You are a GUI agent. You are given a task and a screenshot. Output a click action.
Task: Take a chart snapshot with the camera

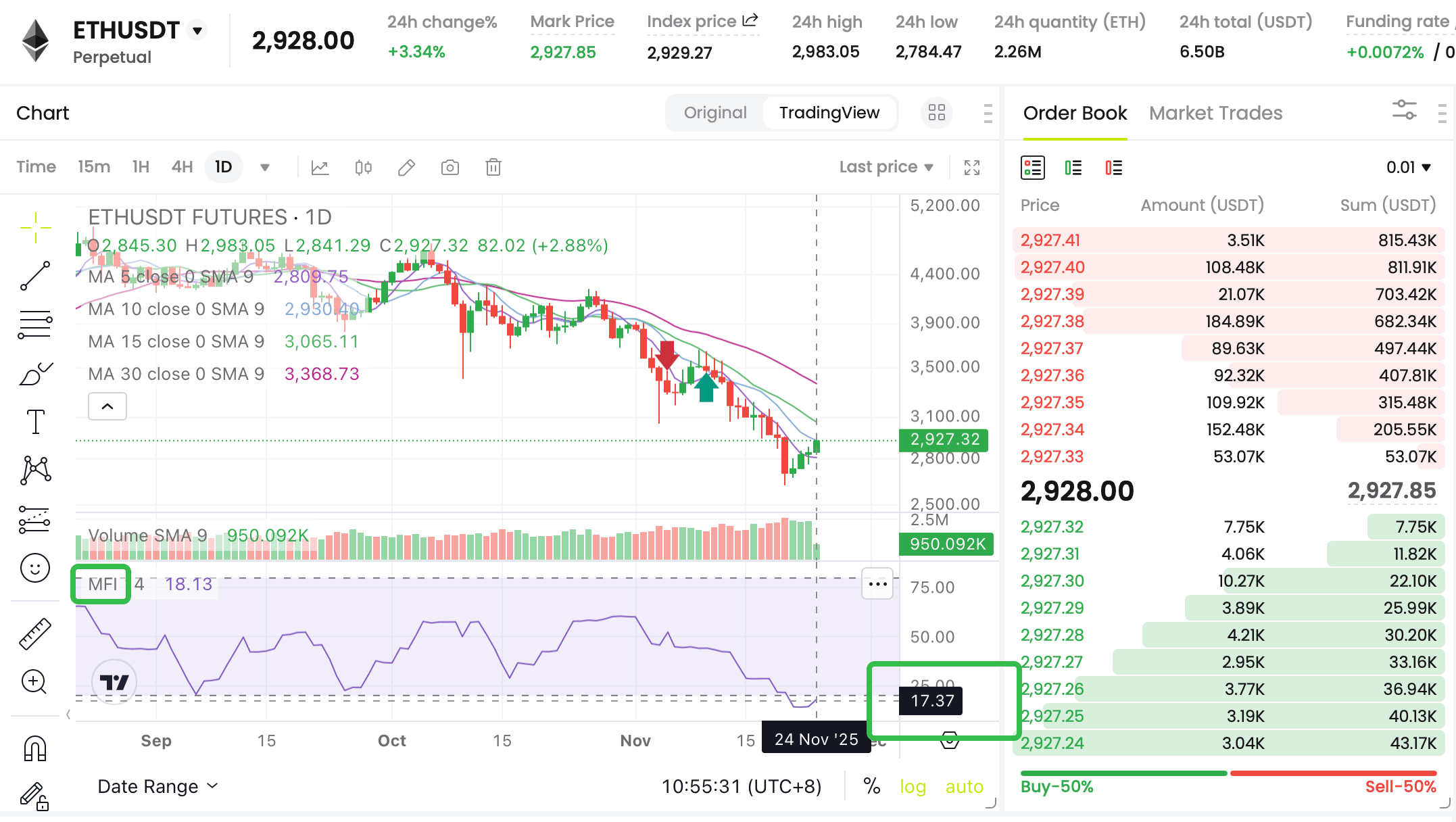pos(450,167)
